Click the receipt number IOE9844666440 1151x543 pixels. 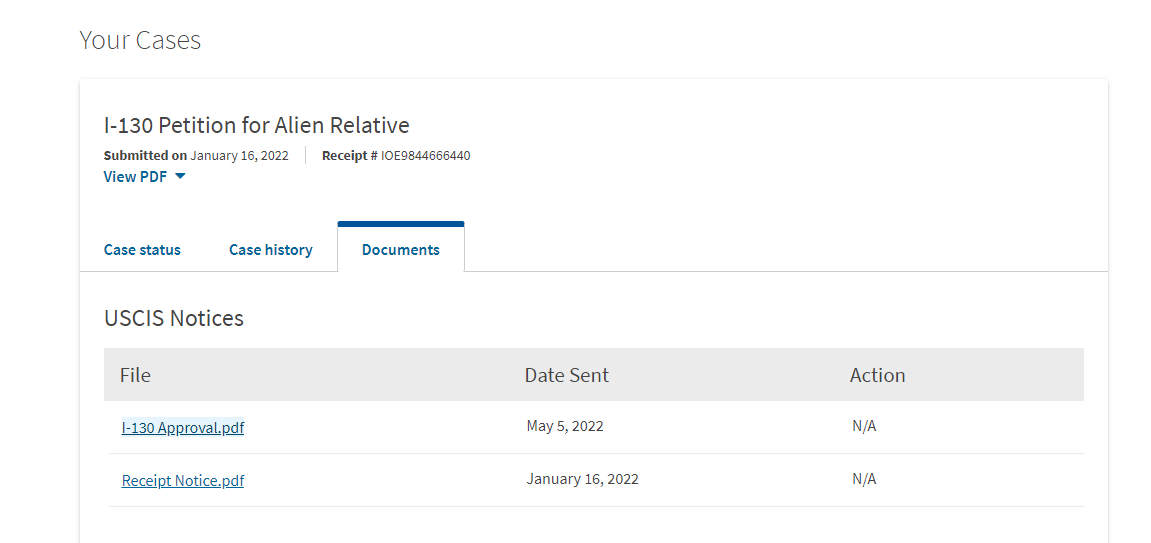(426, 156)
